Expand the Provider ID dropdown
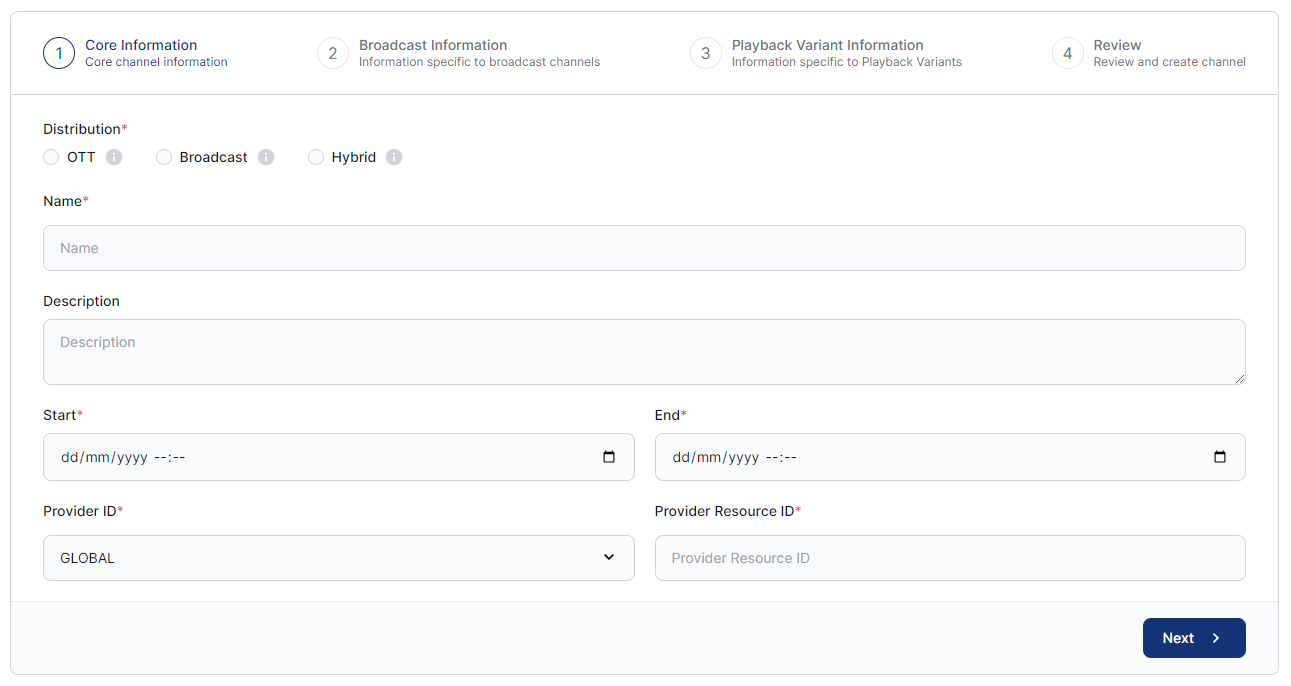Viewport: 1291px width, 686px height. click(338, 558)
